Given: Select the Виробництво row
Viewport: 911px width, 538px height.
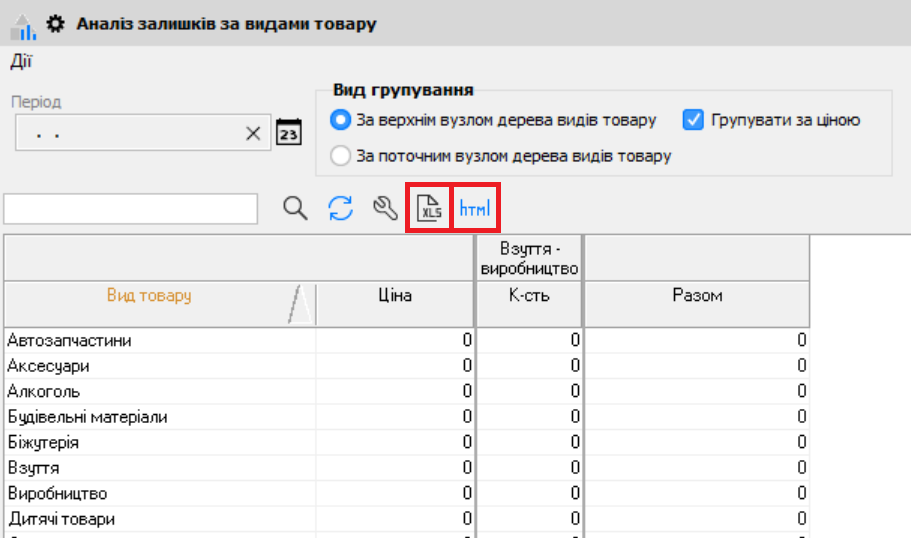Looking at the screenshot, I should 407,493.
